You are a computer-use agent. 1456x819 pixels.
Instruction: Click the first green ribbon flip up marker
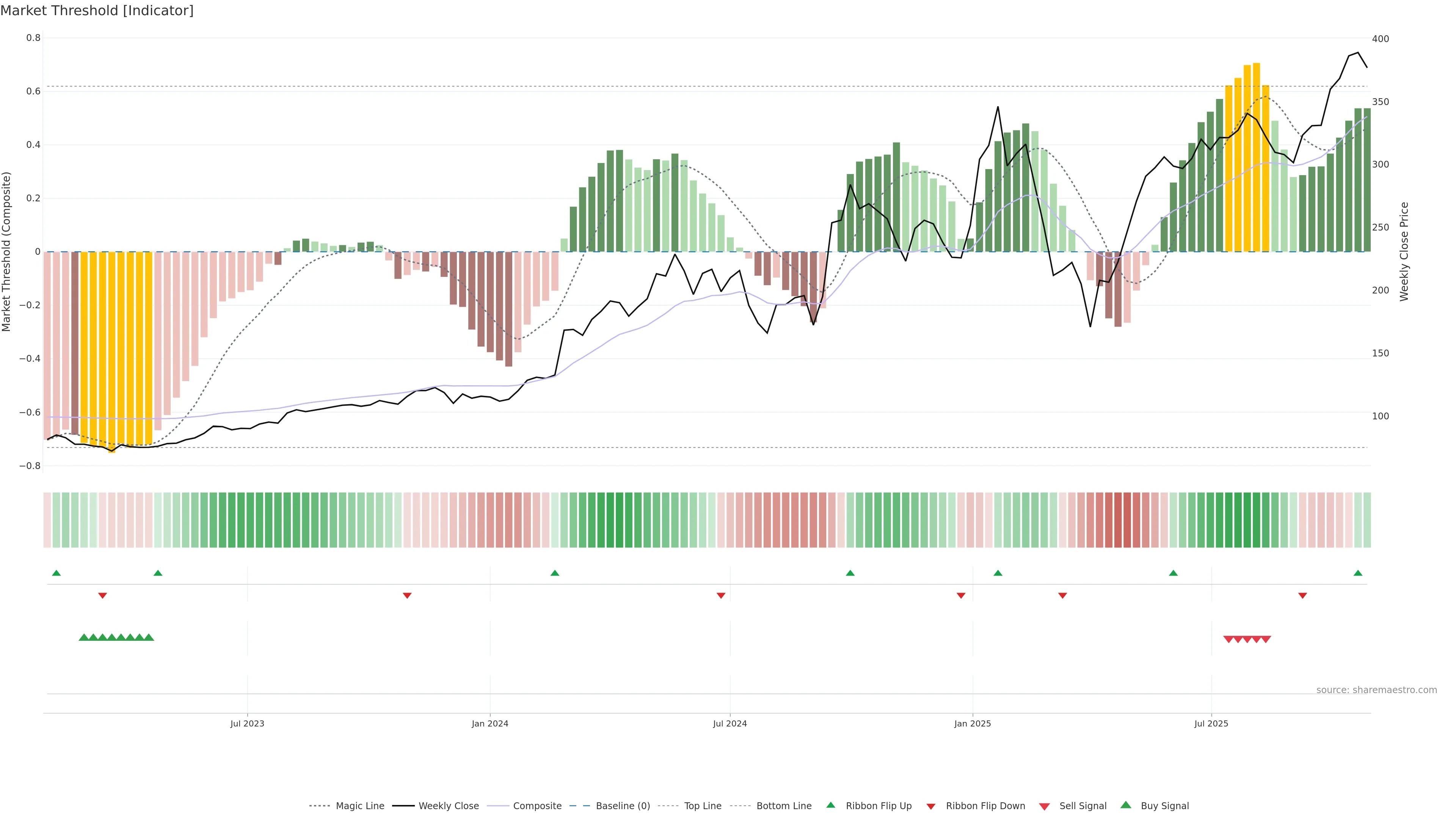56,573
